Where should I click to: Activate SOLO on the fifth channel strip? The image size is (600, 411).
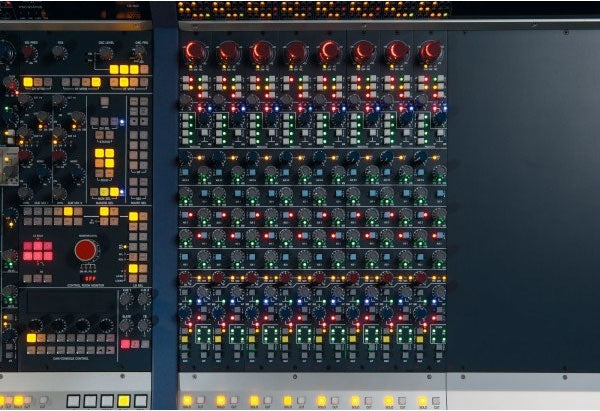point(321,400)
